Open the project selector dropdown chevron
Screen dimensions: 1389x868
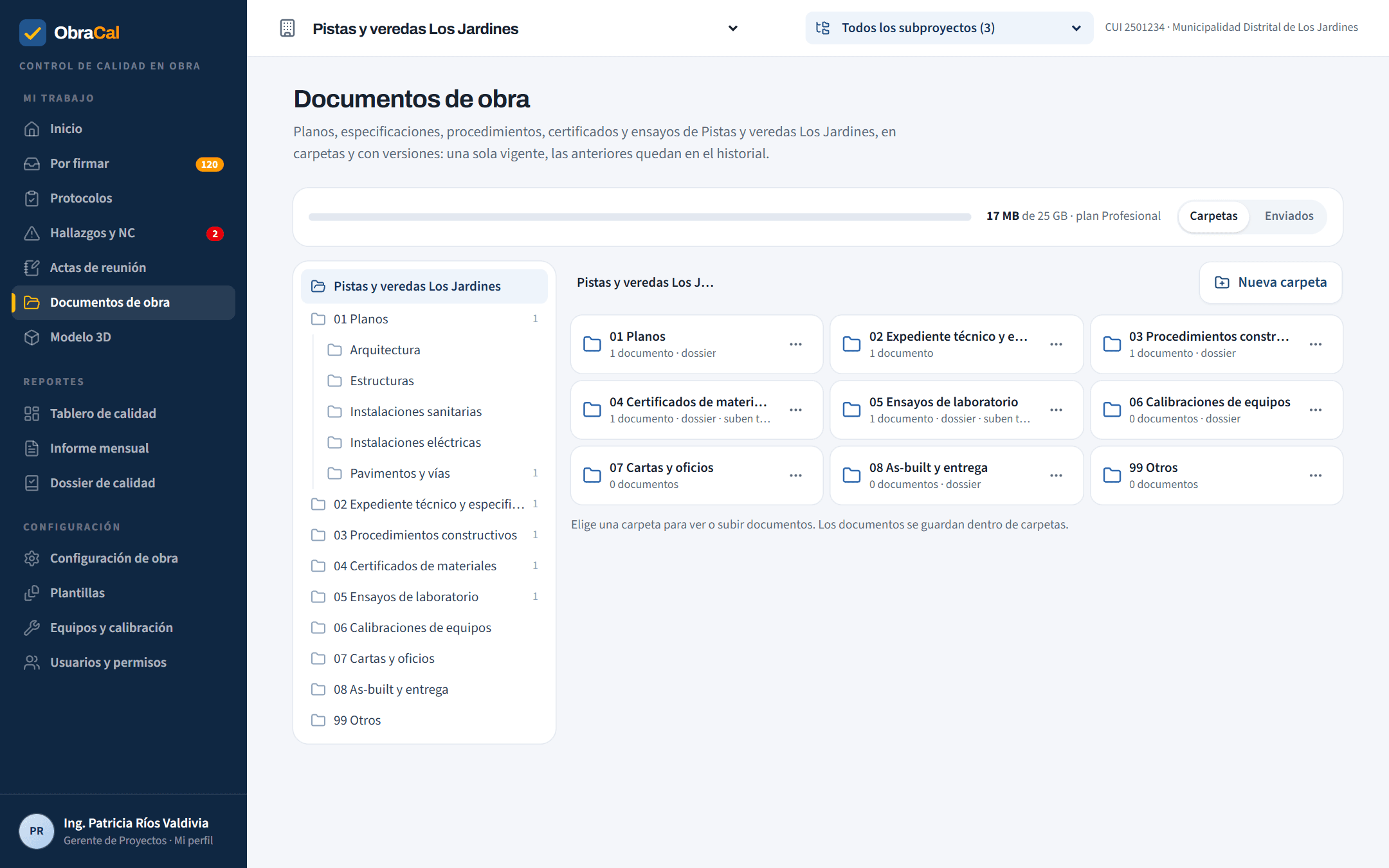(x=732, y=28)
